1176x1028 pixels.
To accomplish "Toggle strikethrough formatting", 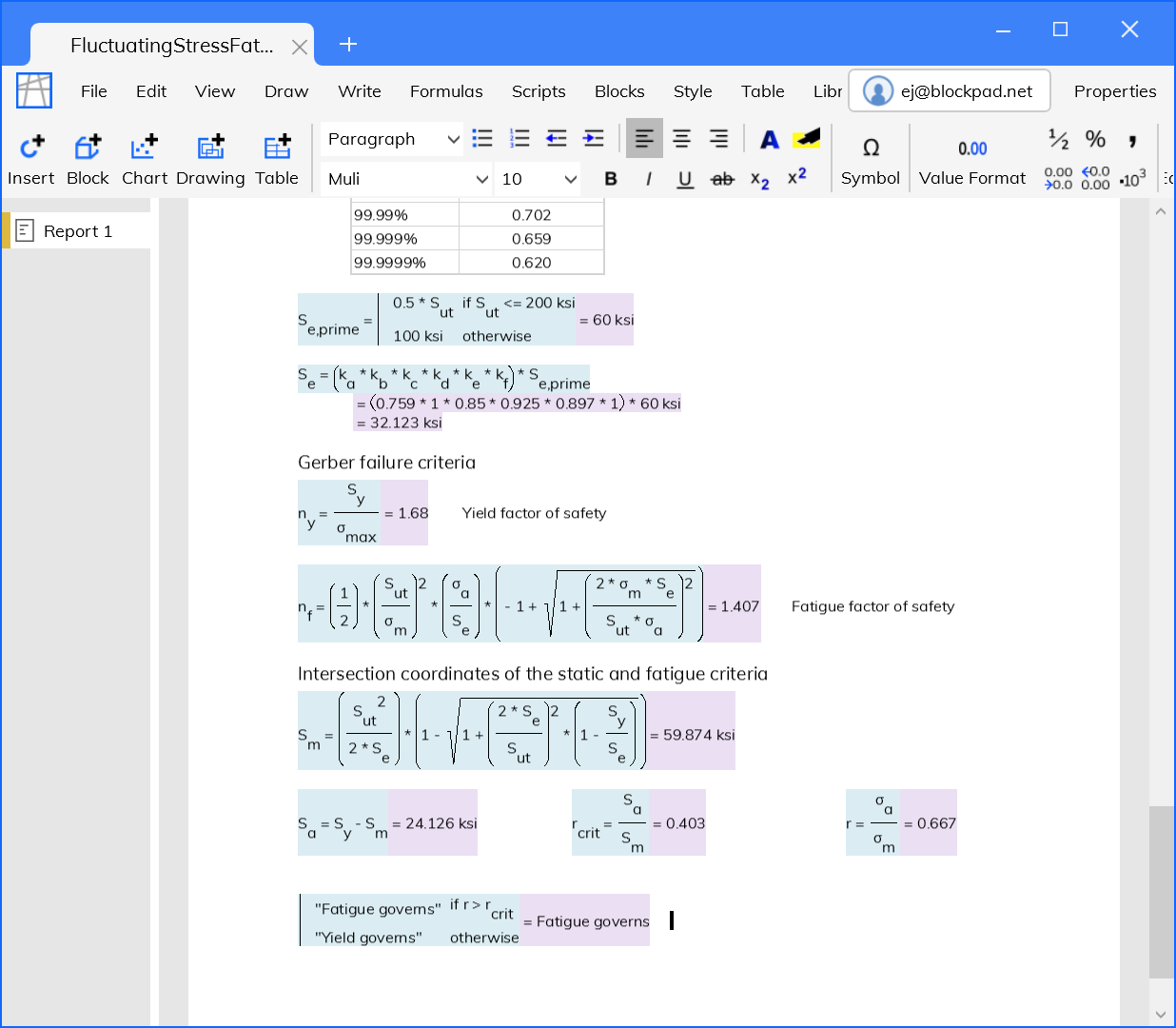I will pos(722,178).
